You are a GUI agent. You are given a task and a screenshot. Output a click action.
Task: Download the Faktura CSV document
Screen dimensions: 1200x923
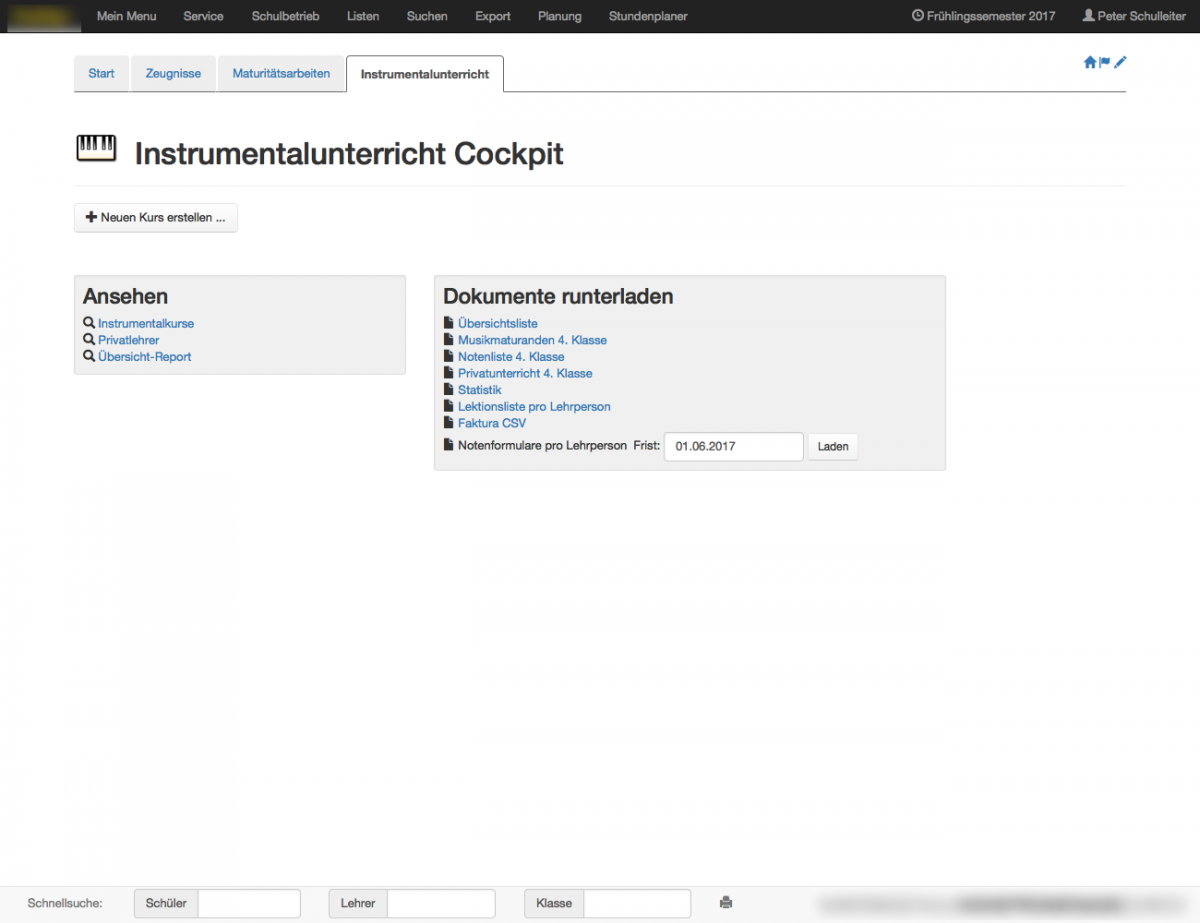pyautogui.click(x=491, y=423)
